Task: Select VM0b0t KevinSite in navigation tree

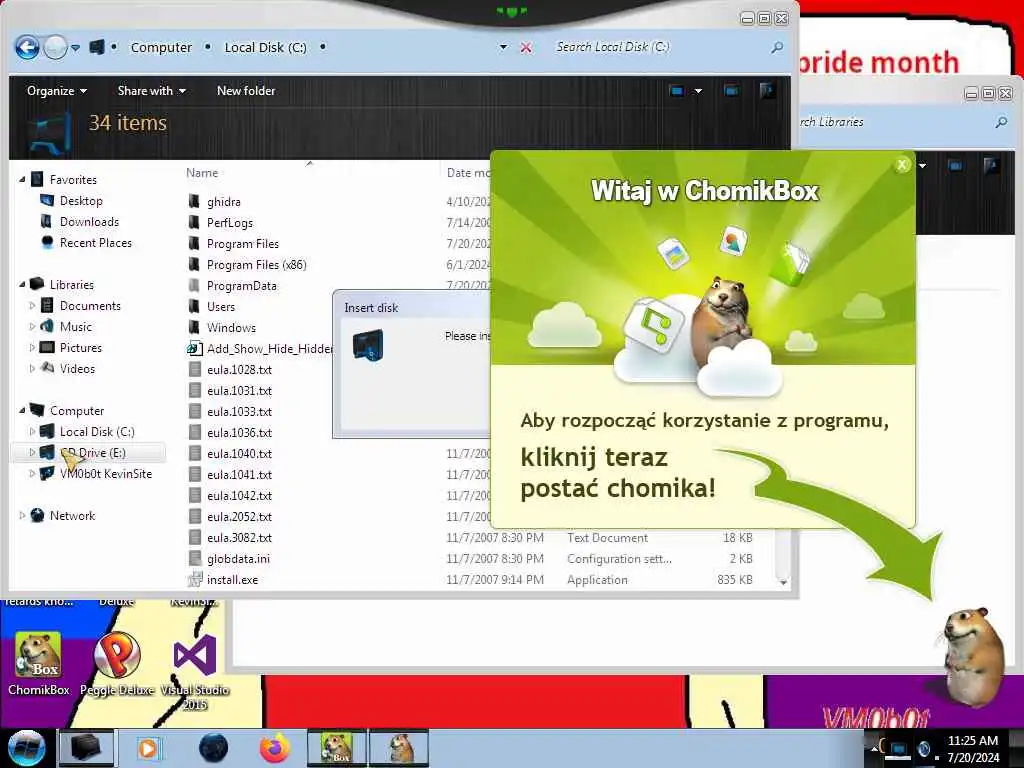Action: [105, 473]
